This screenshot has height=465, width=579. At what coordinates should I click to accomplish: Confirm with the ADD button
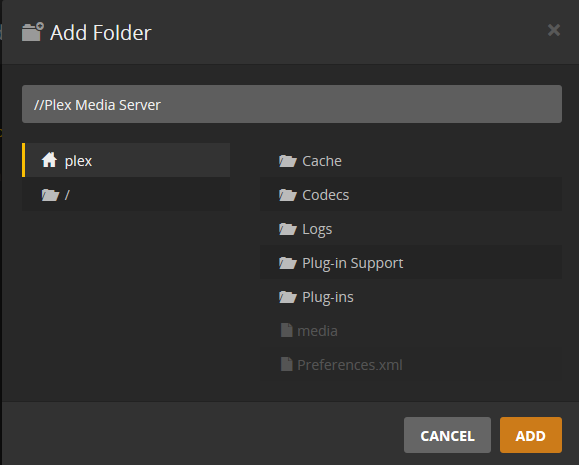click(531, 435)
